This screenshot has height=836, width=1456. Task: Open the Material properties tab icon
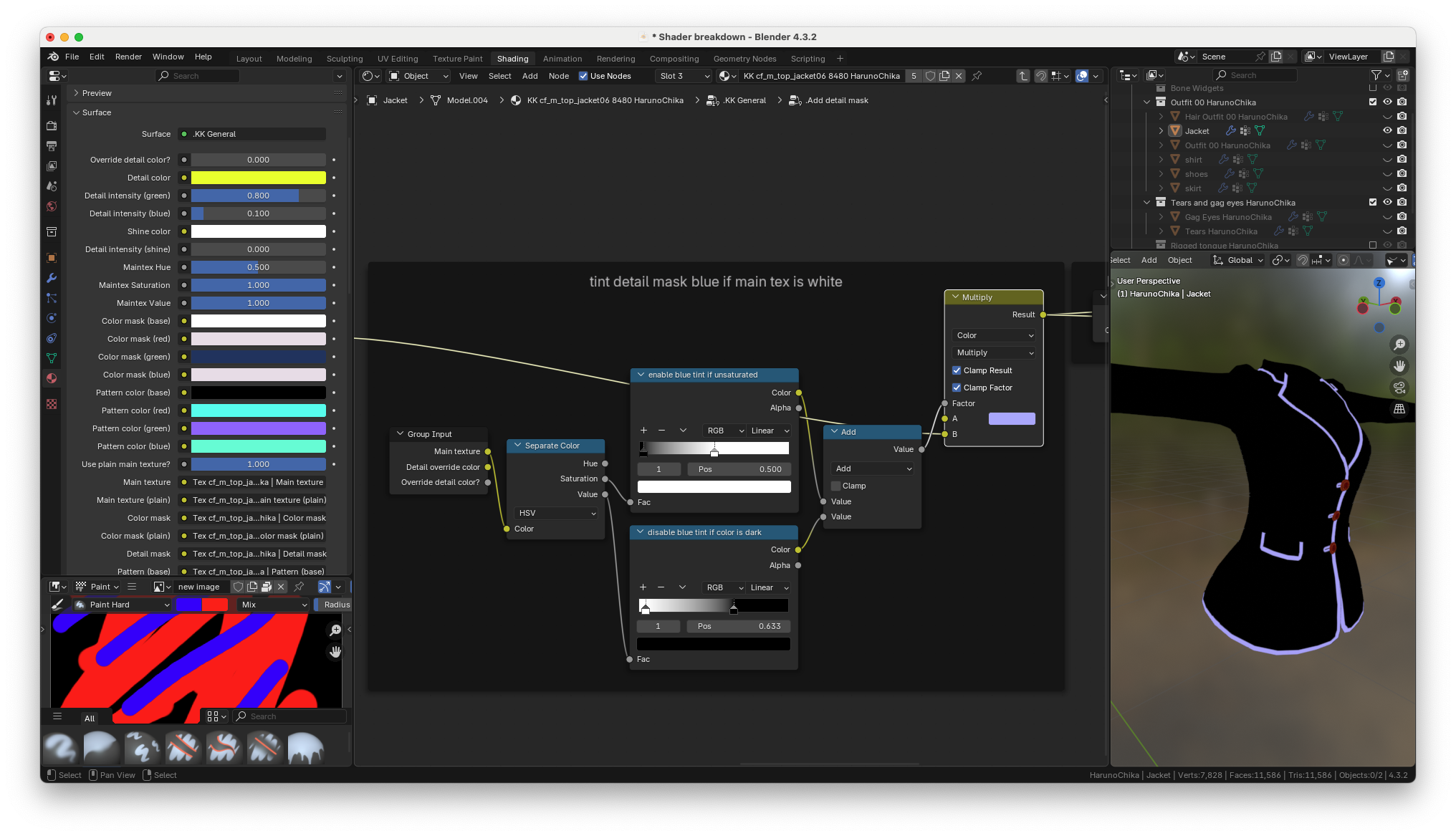pyautogui.click(x=52, y=378)
